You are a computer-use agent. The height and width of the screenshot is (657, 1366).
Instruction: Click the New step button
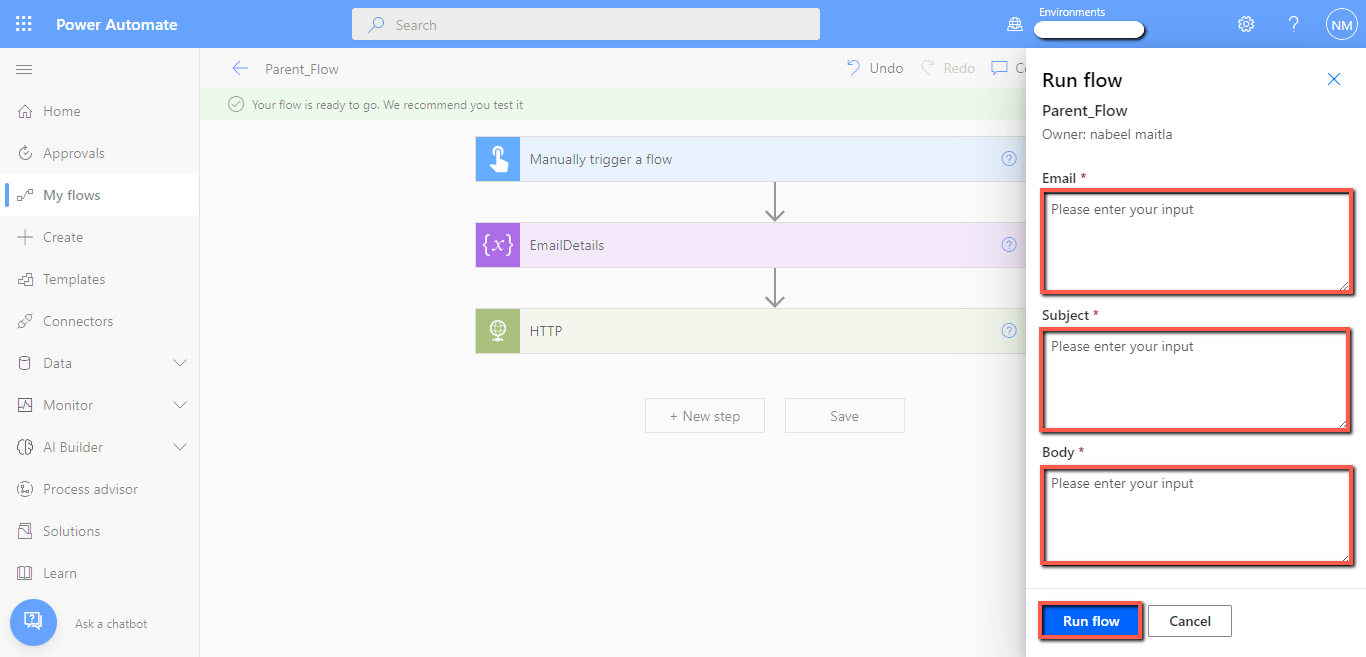coord(705,416)
